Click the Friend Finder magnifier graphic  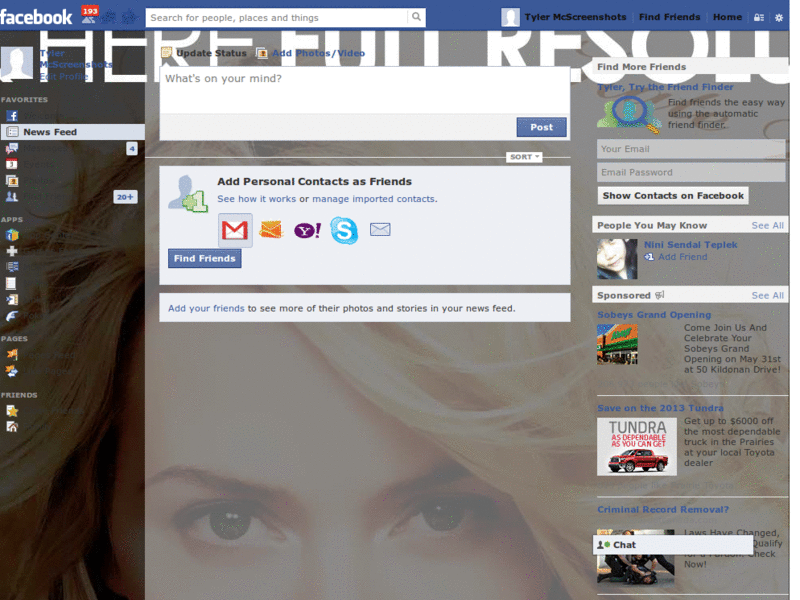point(629,115)
